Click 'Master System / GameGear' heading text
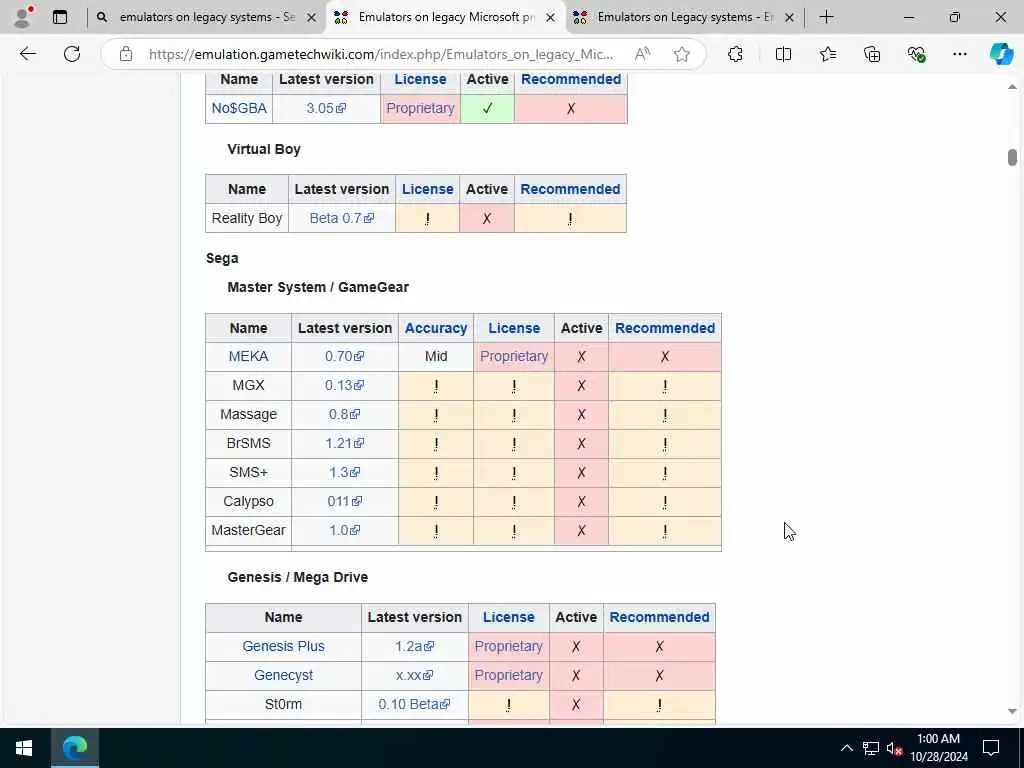The height and width of the screenshot is (768, 1024). [x=318, y=287]
